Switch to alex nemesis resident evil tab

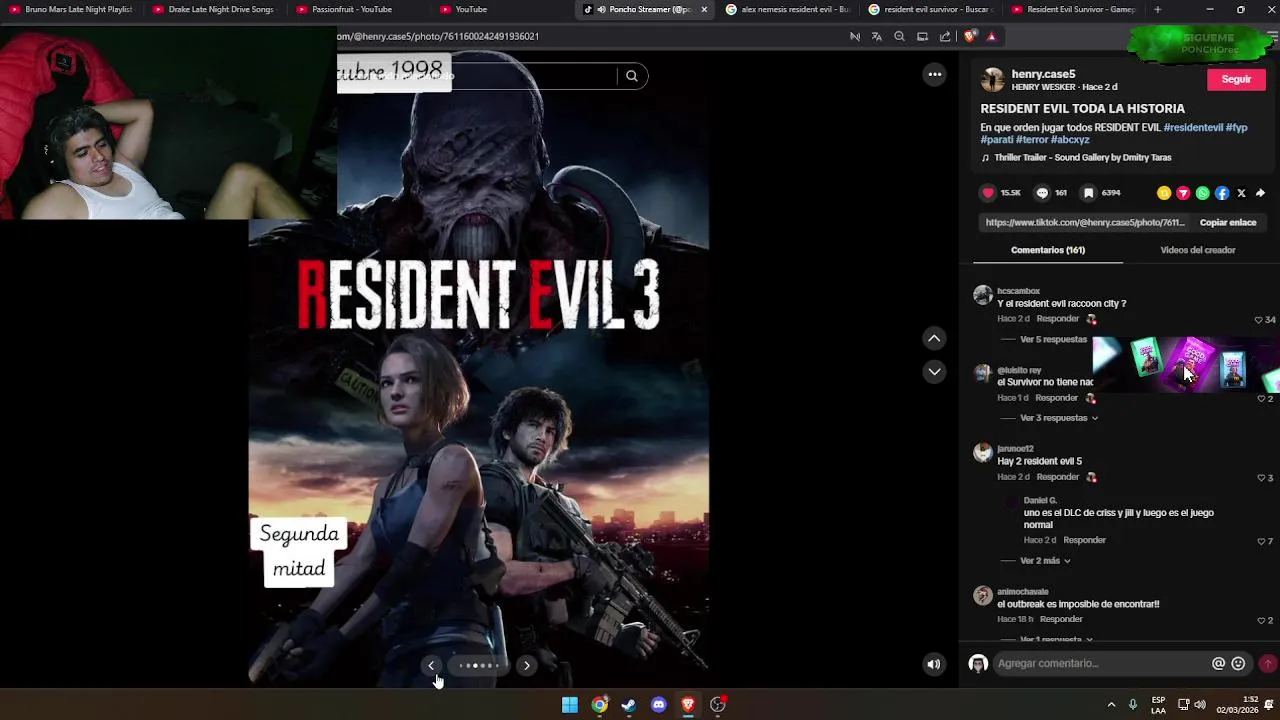point(787,10)
